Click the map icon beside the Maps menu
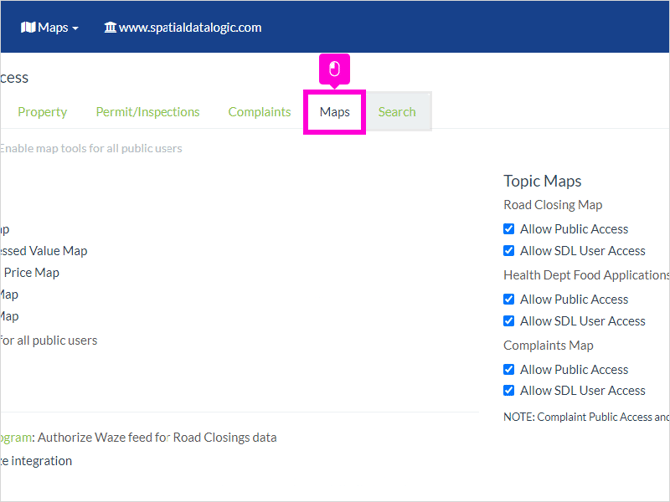Screen dimensions: 670x502 (28, 28)
